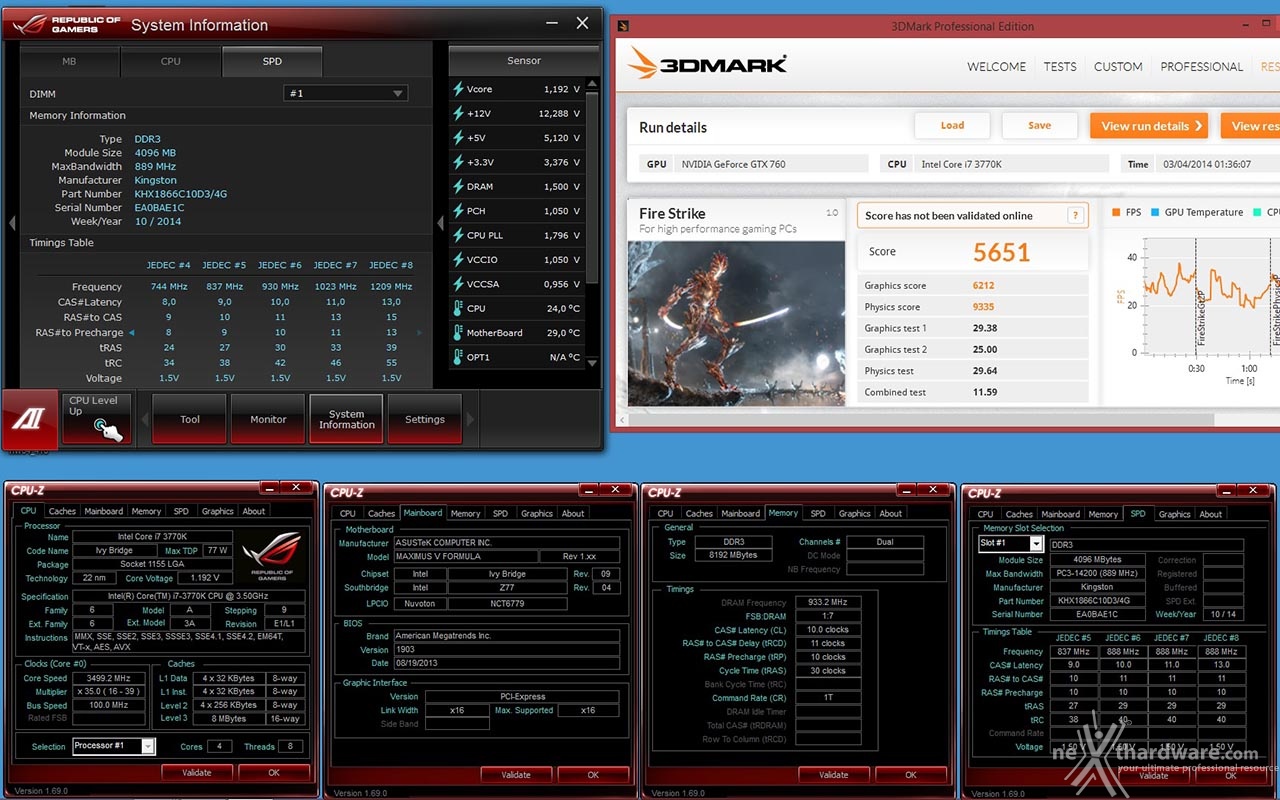
Task: Open the DIMM #1 dropdown
Action: point(346,93)
